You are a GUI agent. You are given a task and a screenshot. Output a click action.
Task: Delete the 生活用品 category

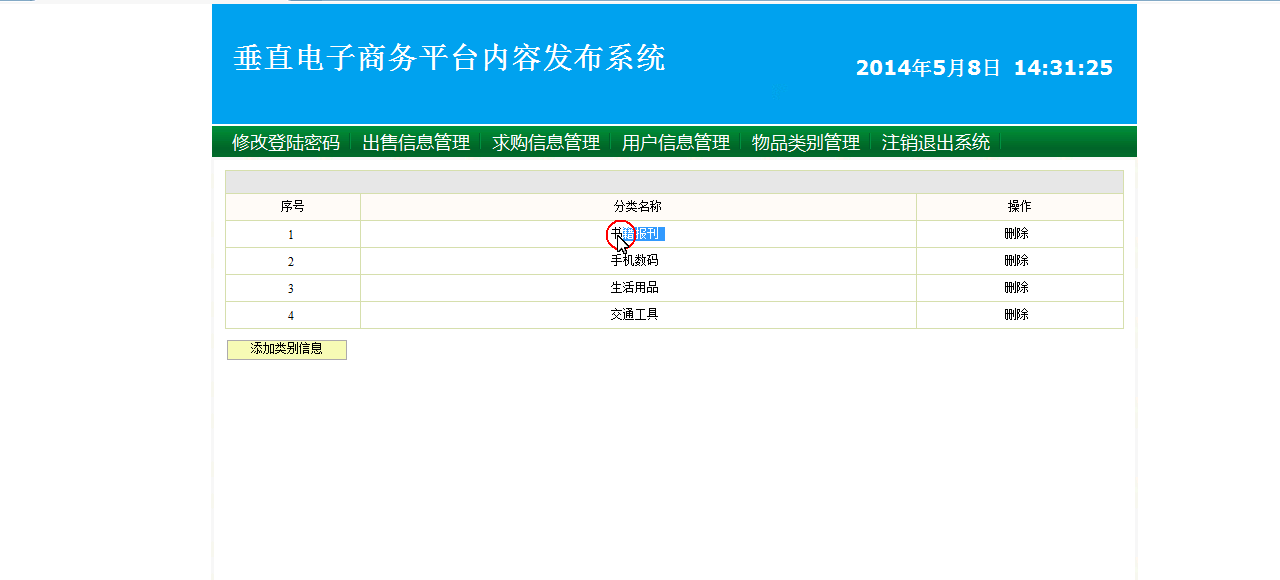(x=1016, y=288)
